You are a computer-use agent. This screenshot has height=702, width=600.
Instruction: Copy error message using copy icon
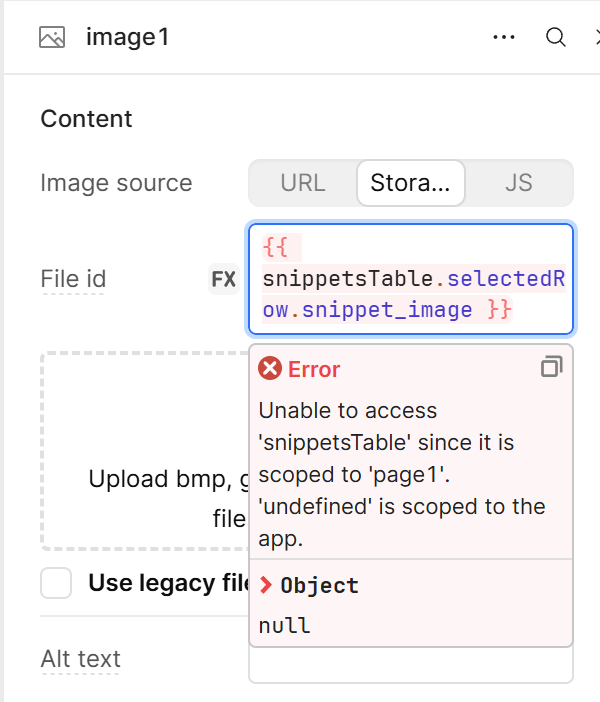click(x=552, y=367)
